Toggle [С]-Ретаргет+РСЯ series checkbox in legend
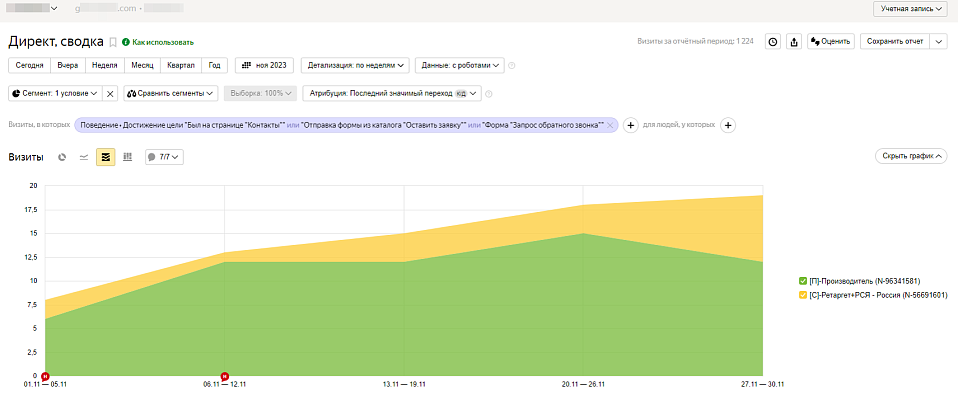Screen dimensions: 958x405 point(803,295)
